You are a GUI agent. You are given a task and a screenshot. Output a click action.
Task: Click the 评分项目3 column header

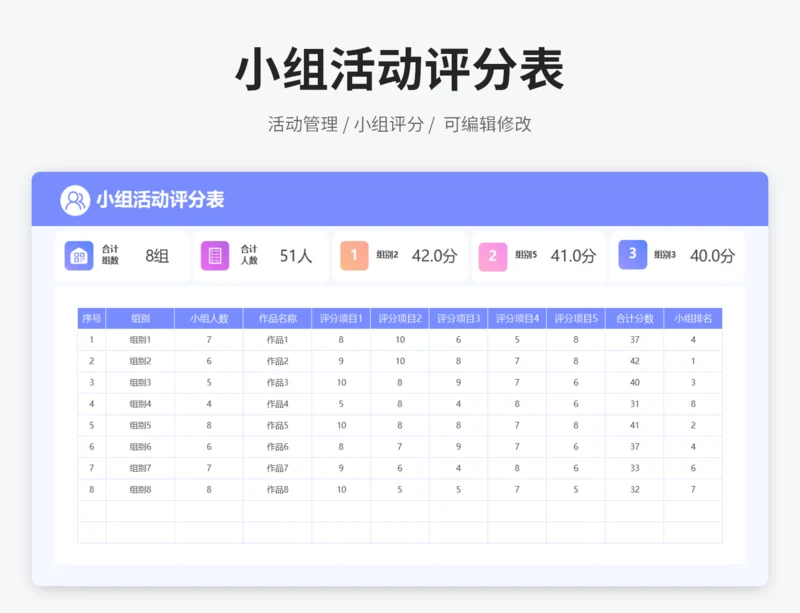tap(458, 318)
